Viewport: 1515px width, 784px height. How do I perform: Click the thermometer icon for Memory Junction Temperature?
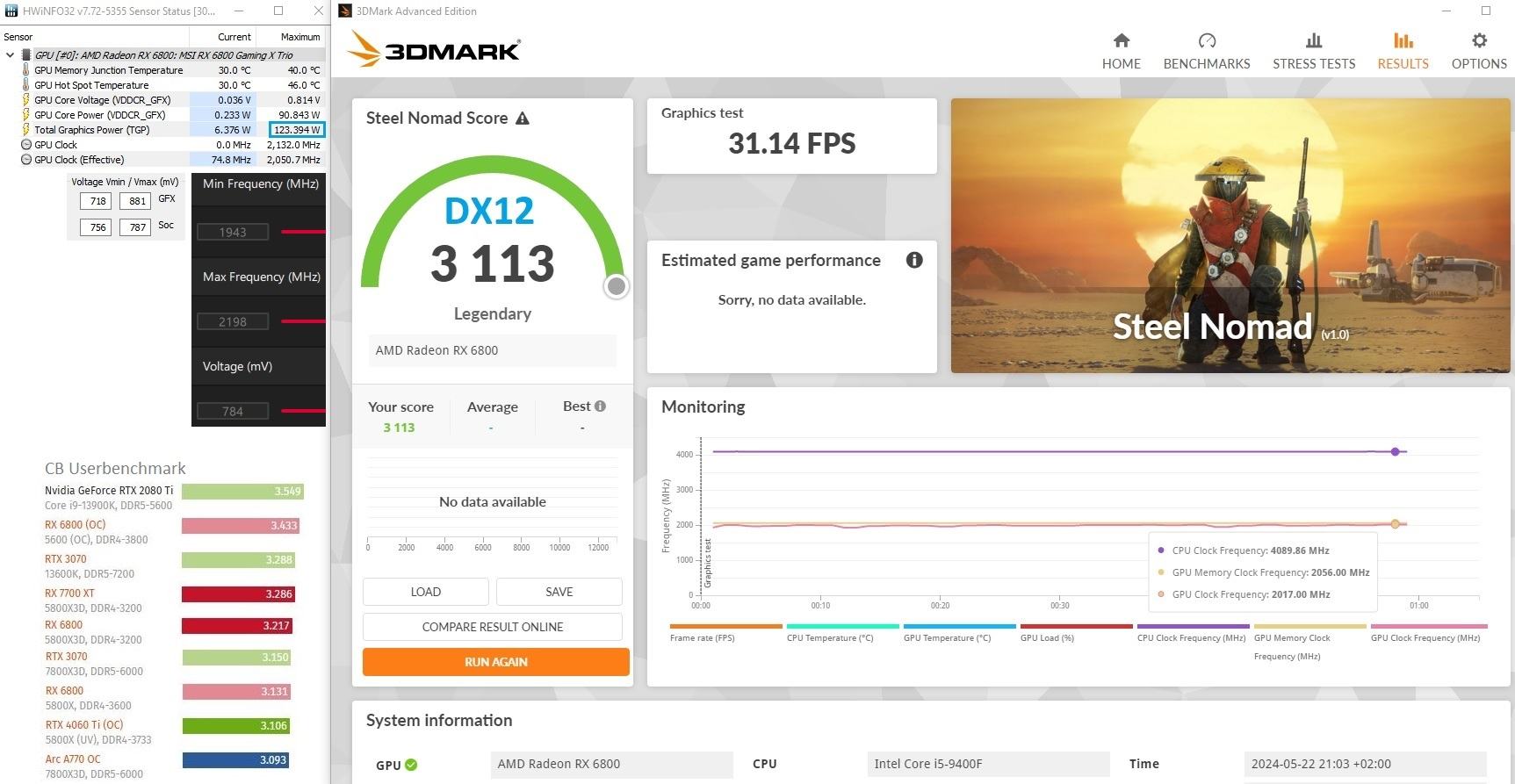click(25, 70)
